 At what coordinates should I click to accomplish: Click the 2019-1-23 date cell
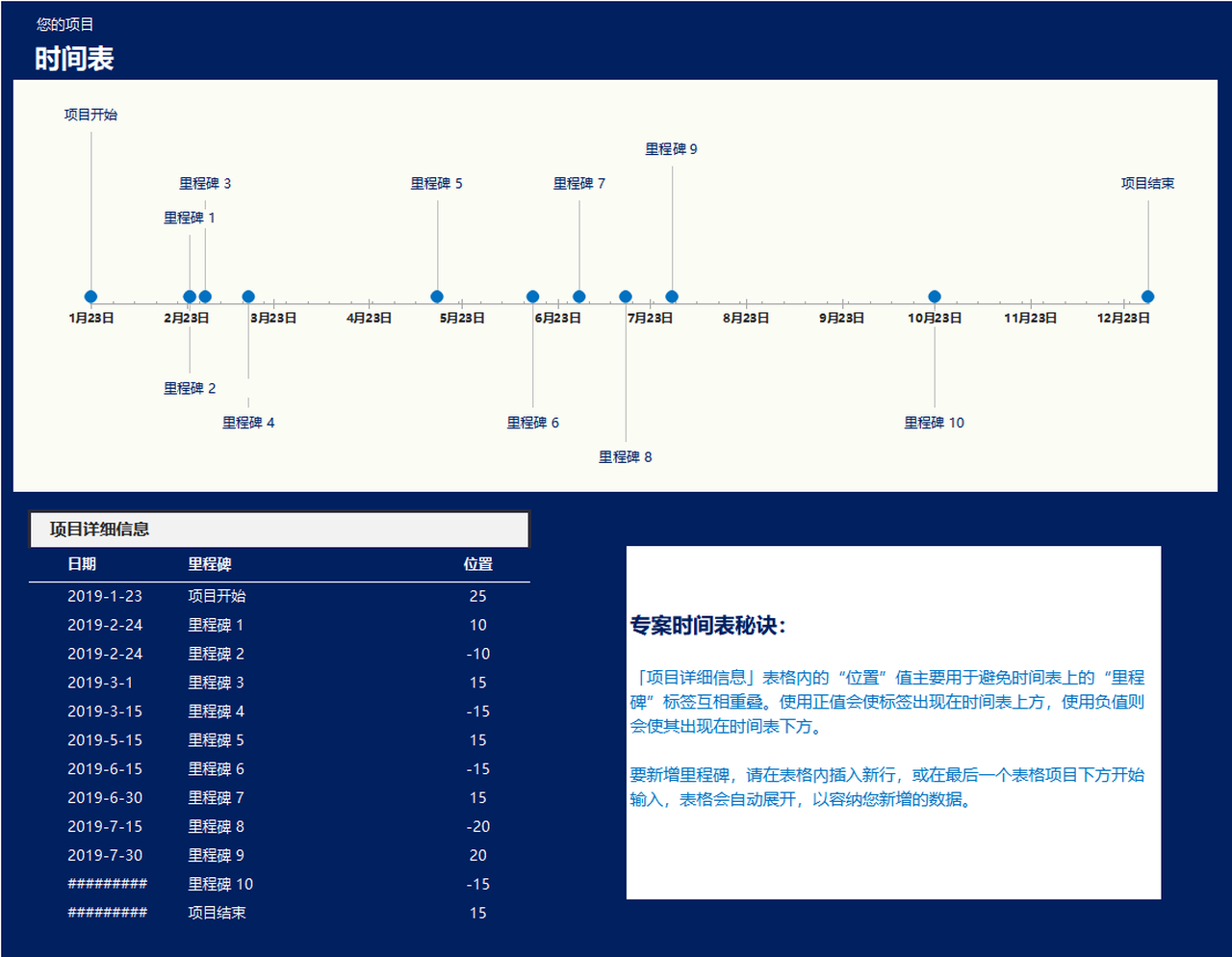[x=105, y=596]
